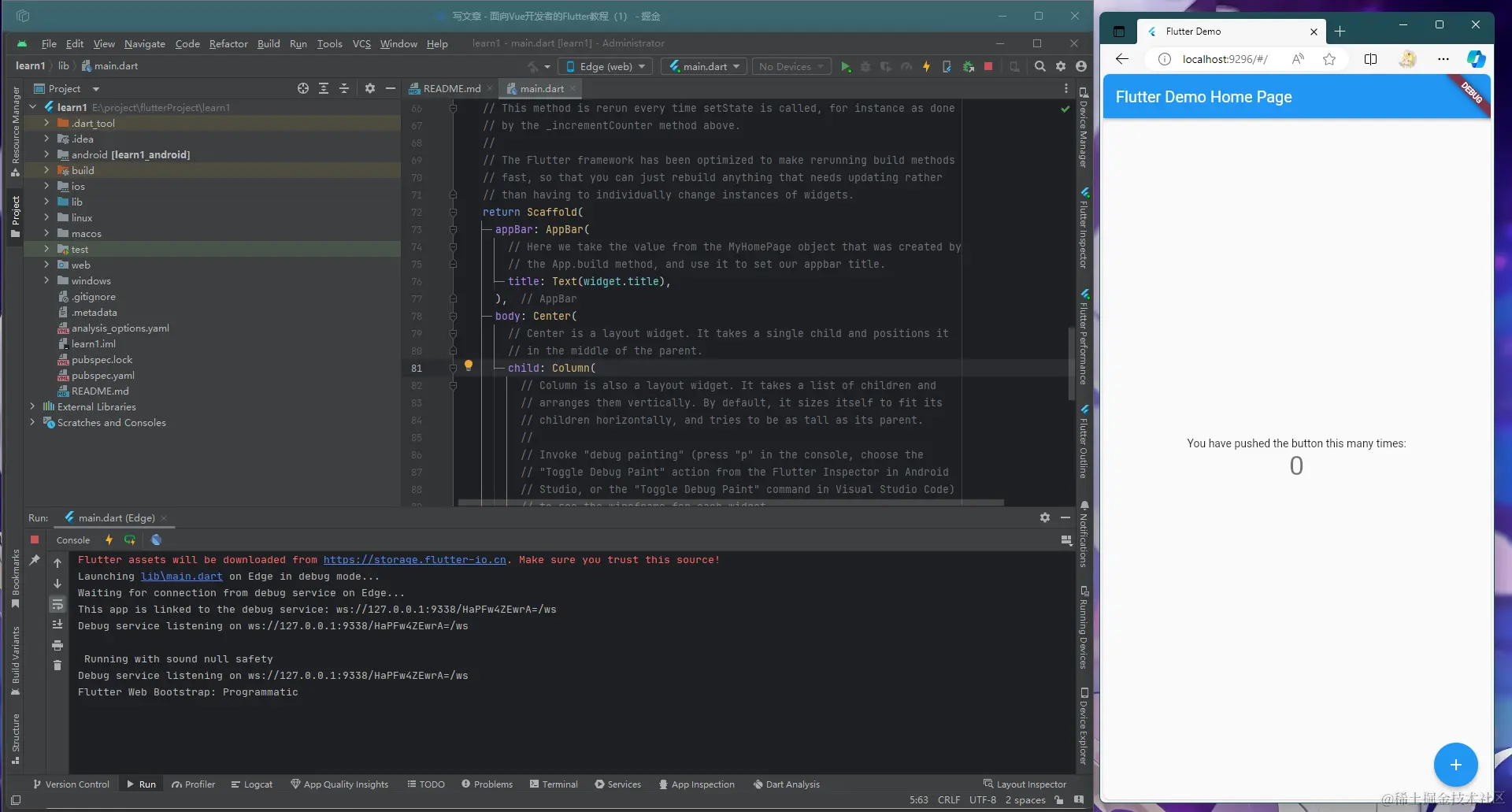Image resolution: width=1512 pixels, height=812 pixels.
Task: Expand the lib folder in the project tree
Action: click(x=46, y=202)
